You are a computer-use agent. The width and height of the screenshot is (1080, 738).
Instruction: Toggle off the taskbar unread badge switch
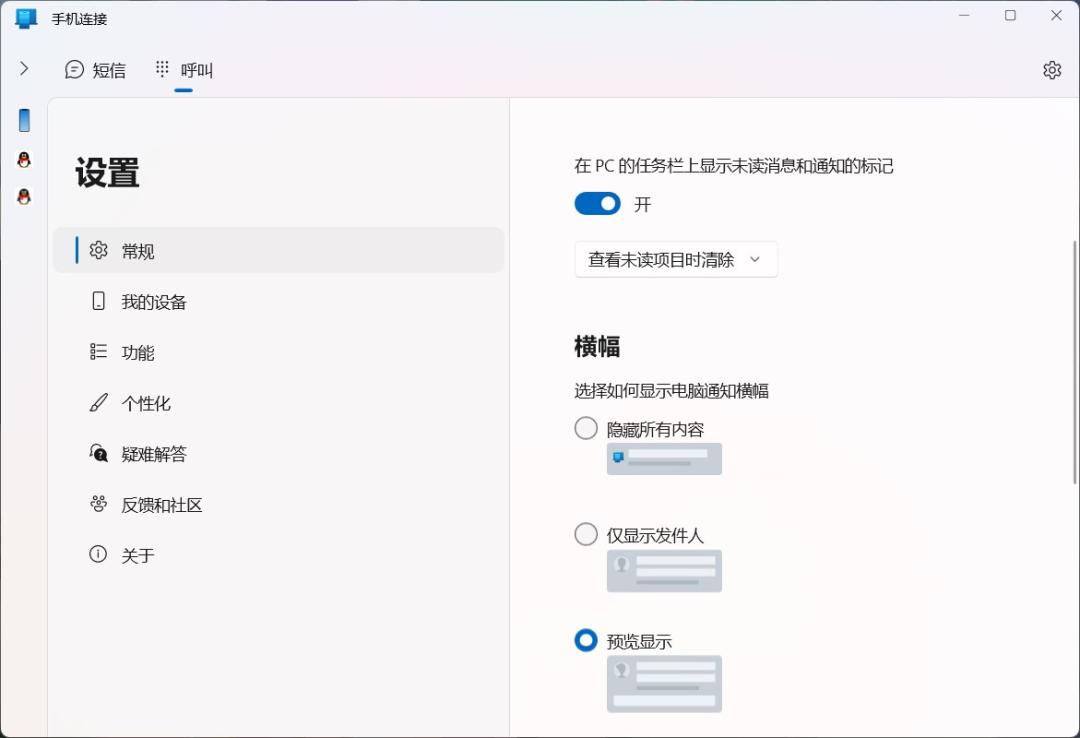point(597,203)
